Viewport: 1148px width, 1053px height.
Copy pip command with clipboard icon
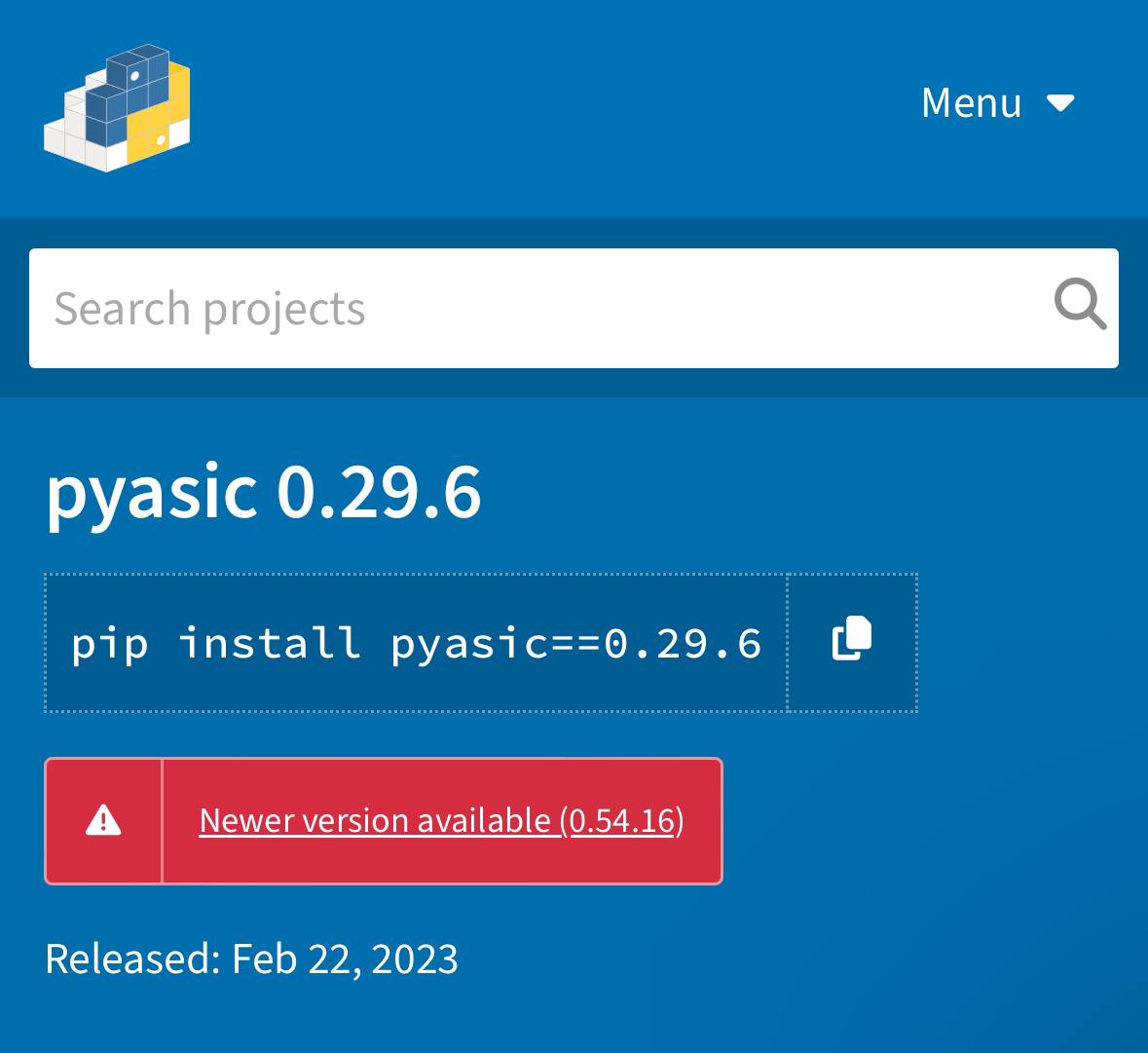tap(852, 642)
